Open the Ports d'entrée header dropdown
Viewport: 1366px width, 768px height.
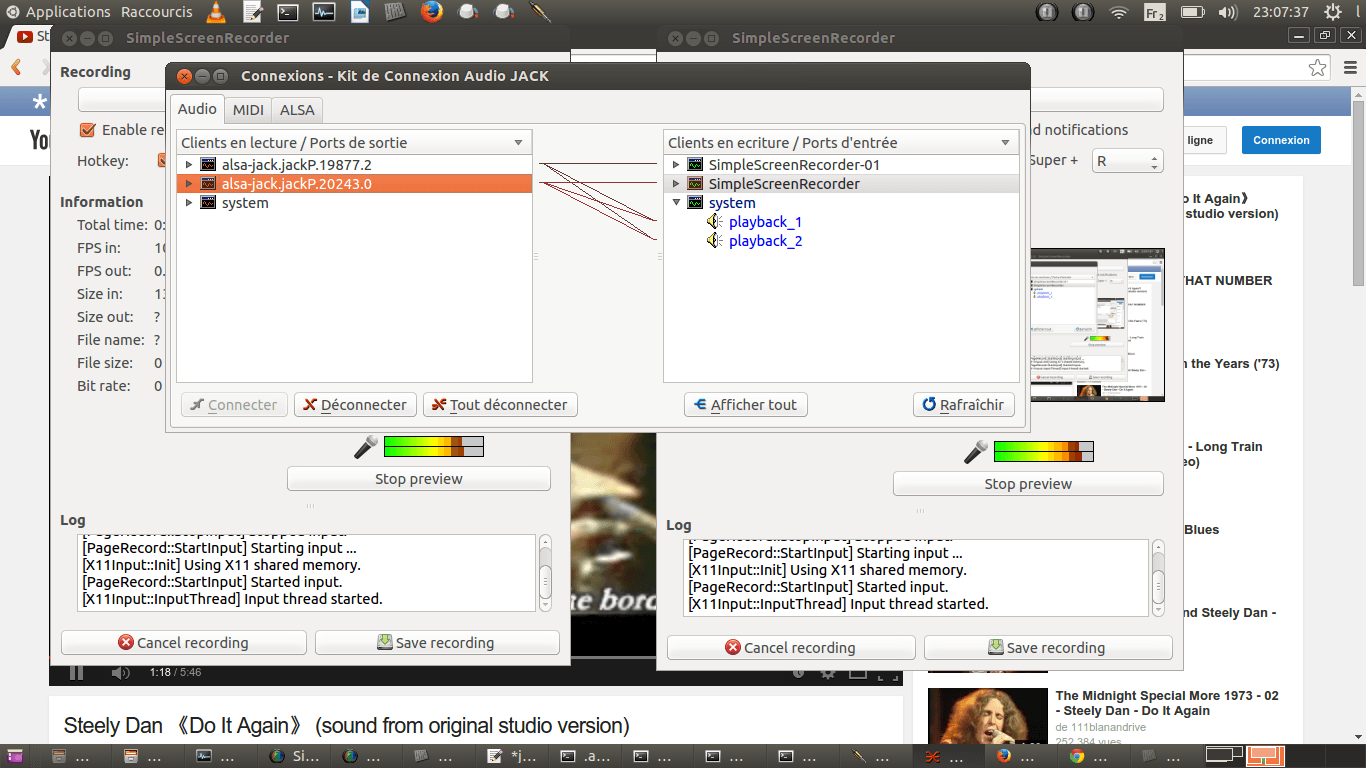1005,143
